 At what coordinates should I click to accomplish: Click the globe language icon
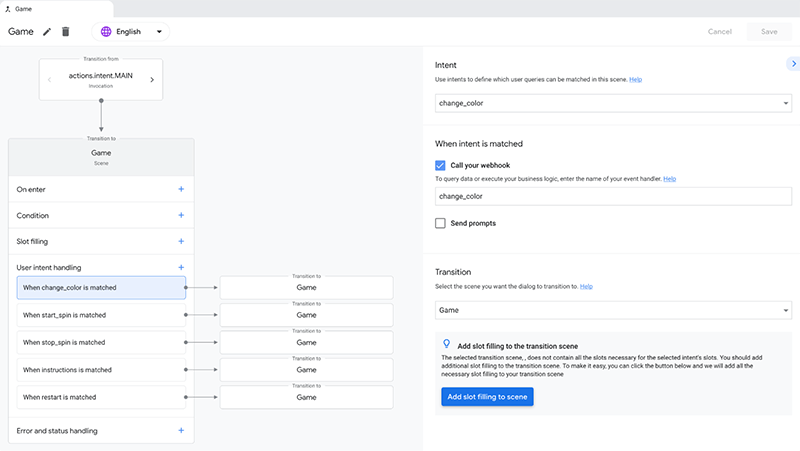[104, 32]
